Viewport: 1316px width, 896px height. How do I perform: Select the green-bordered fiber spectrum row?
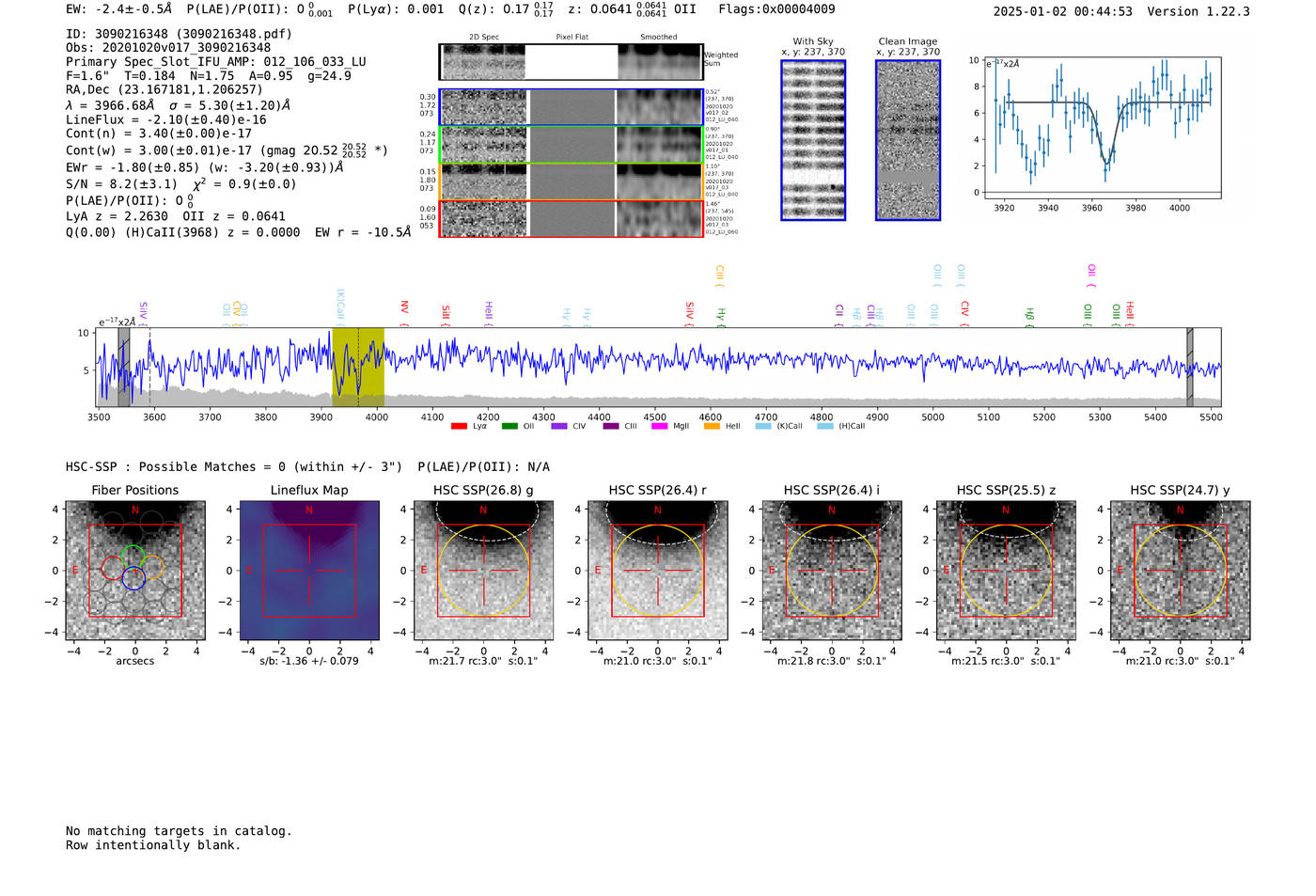572,145
